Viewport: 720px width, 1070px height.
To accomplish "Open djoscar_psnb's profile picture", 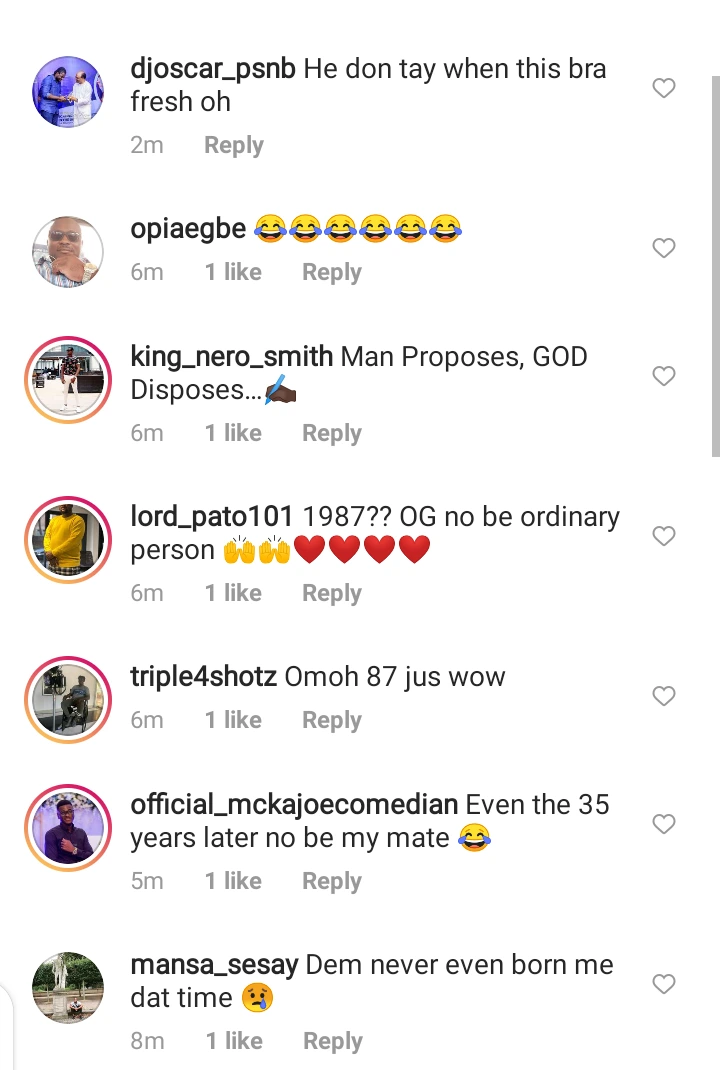I will (x=68, y=92).
